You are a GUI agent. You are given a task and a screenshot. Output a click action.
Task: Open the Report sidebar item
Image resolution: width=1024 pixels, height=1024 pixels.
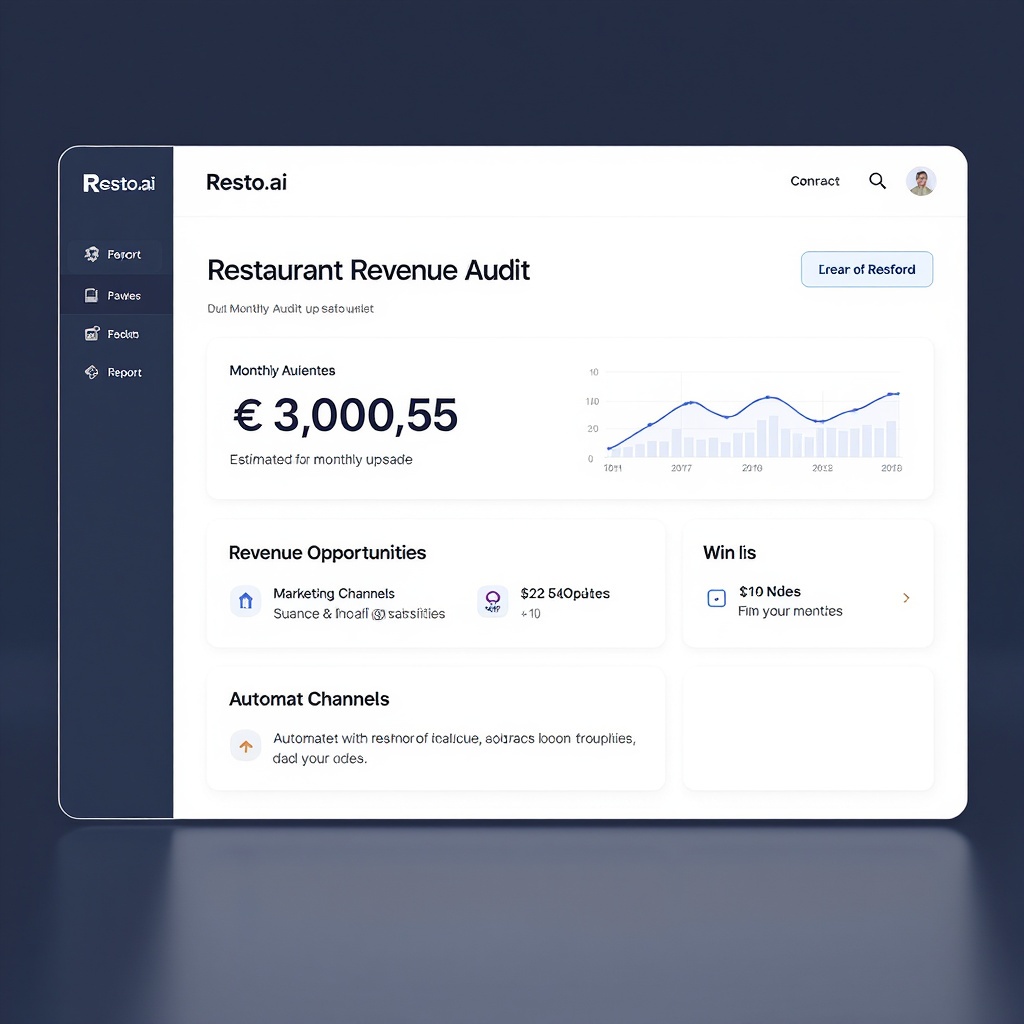point(115,372)
